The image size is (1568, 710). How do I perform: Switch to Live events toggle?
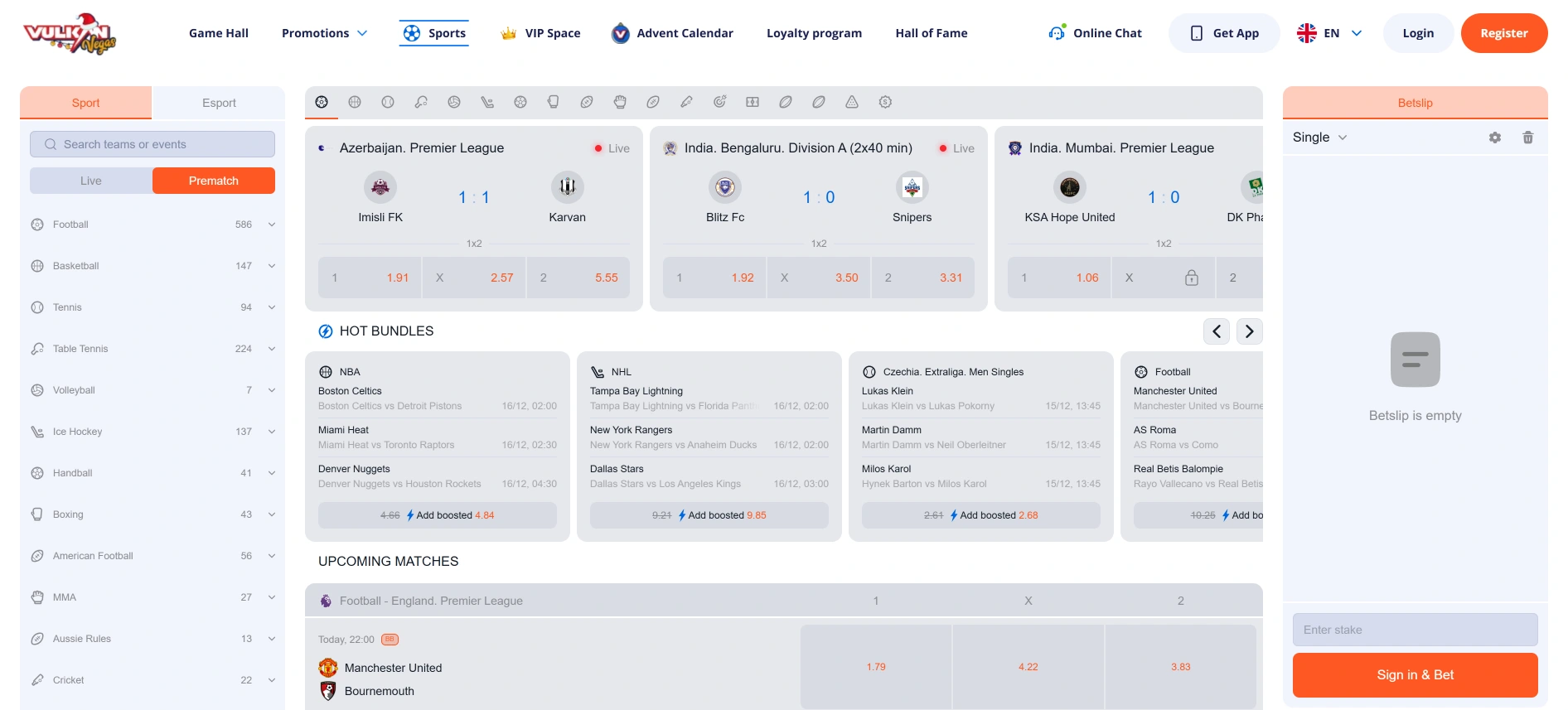(91, 181)
